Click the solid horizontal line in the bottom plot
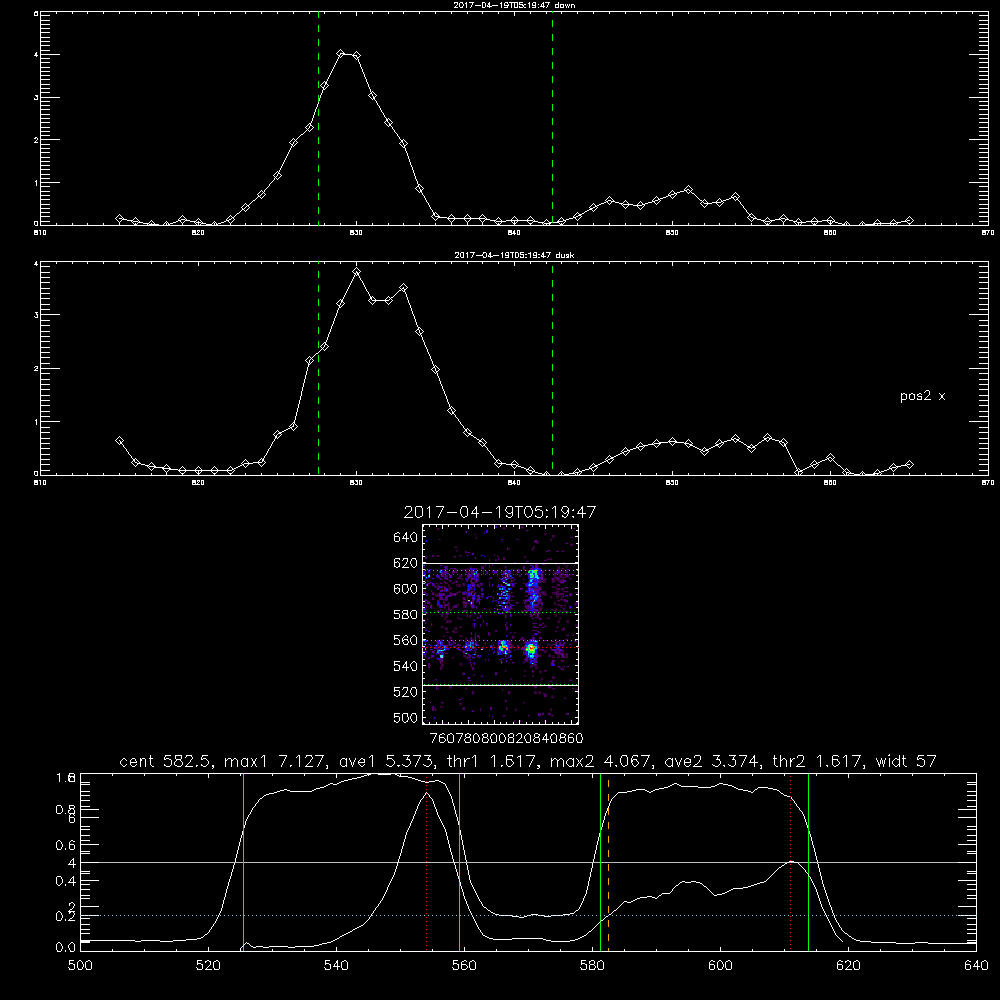This screenshot has width=1000, height=1000. [528, 862]
